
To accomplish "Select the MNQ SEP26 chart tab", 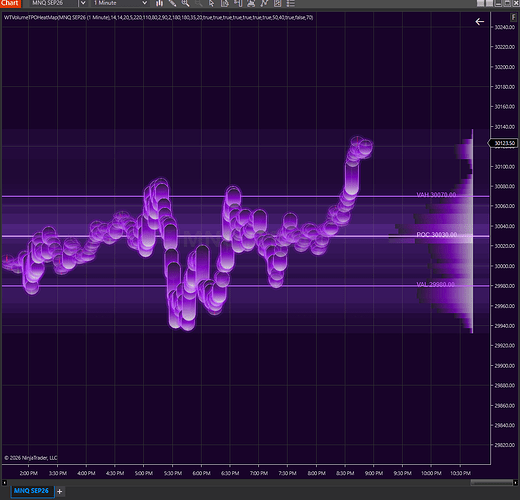I will click(x=31, y=491).
